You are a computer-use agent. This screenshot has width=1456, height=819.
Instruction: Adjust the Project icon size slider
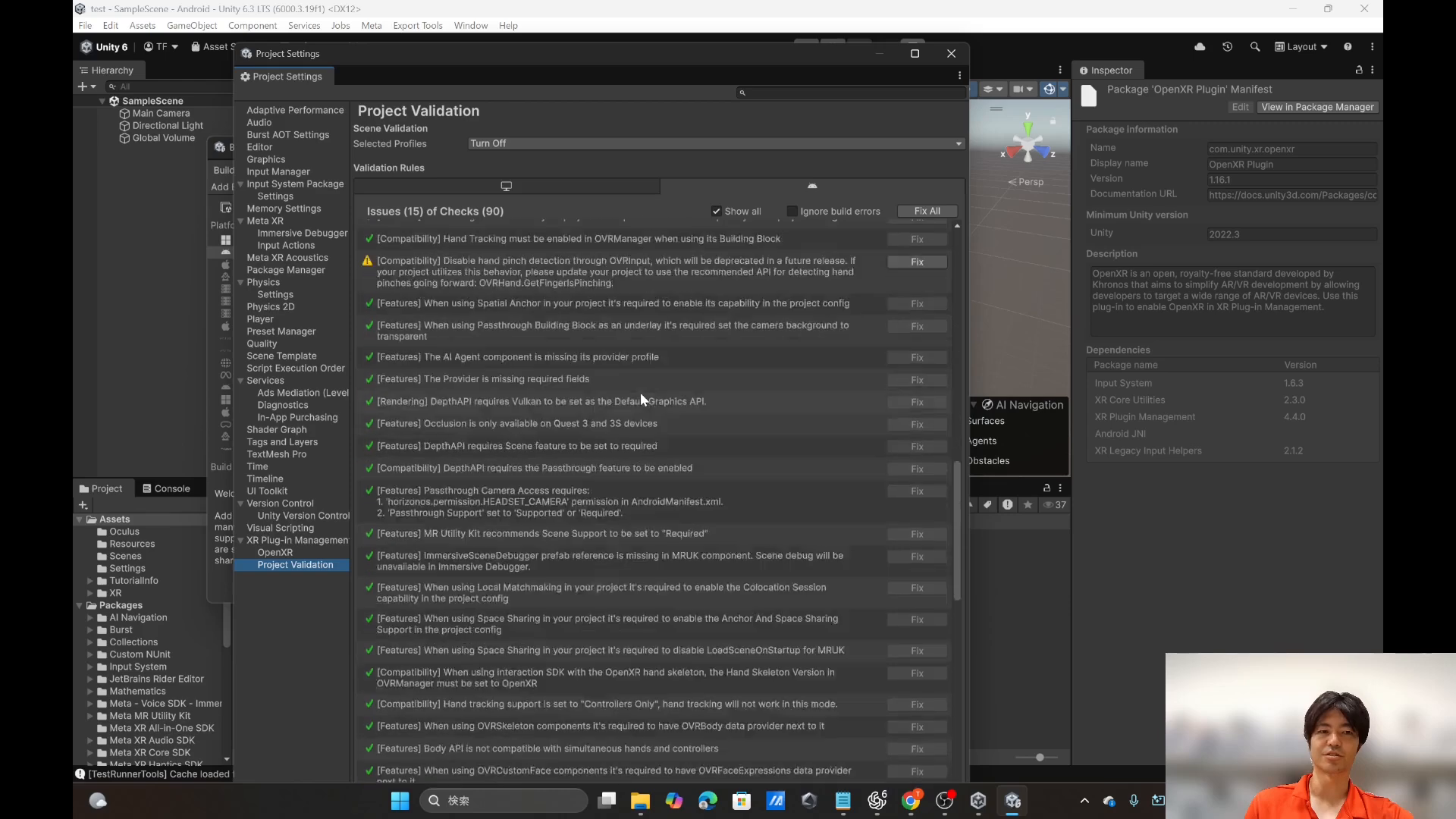tap(1039, 757)
